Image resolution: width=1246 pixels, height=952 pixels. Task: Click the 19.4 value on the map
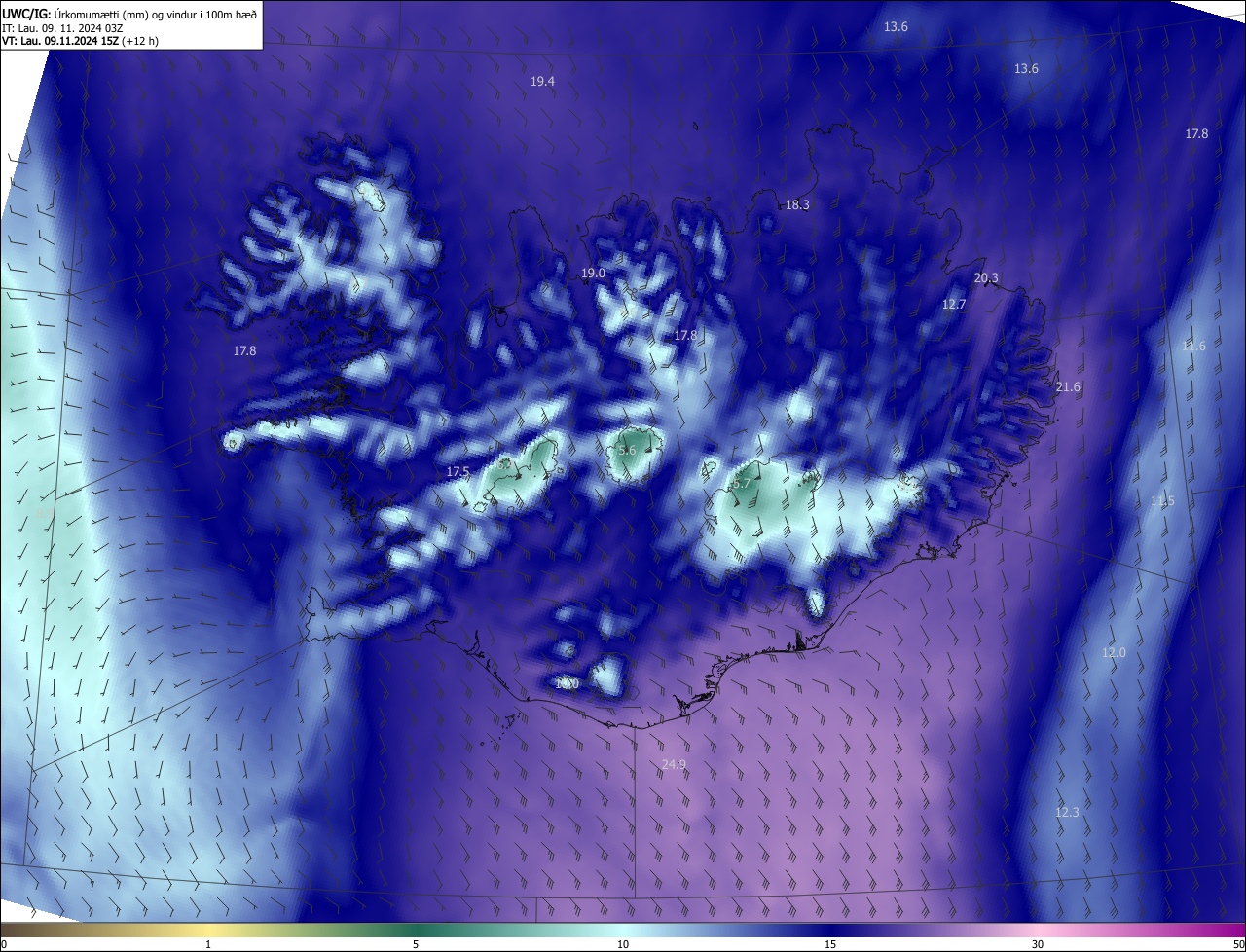(542, 82)
